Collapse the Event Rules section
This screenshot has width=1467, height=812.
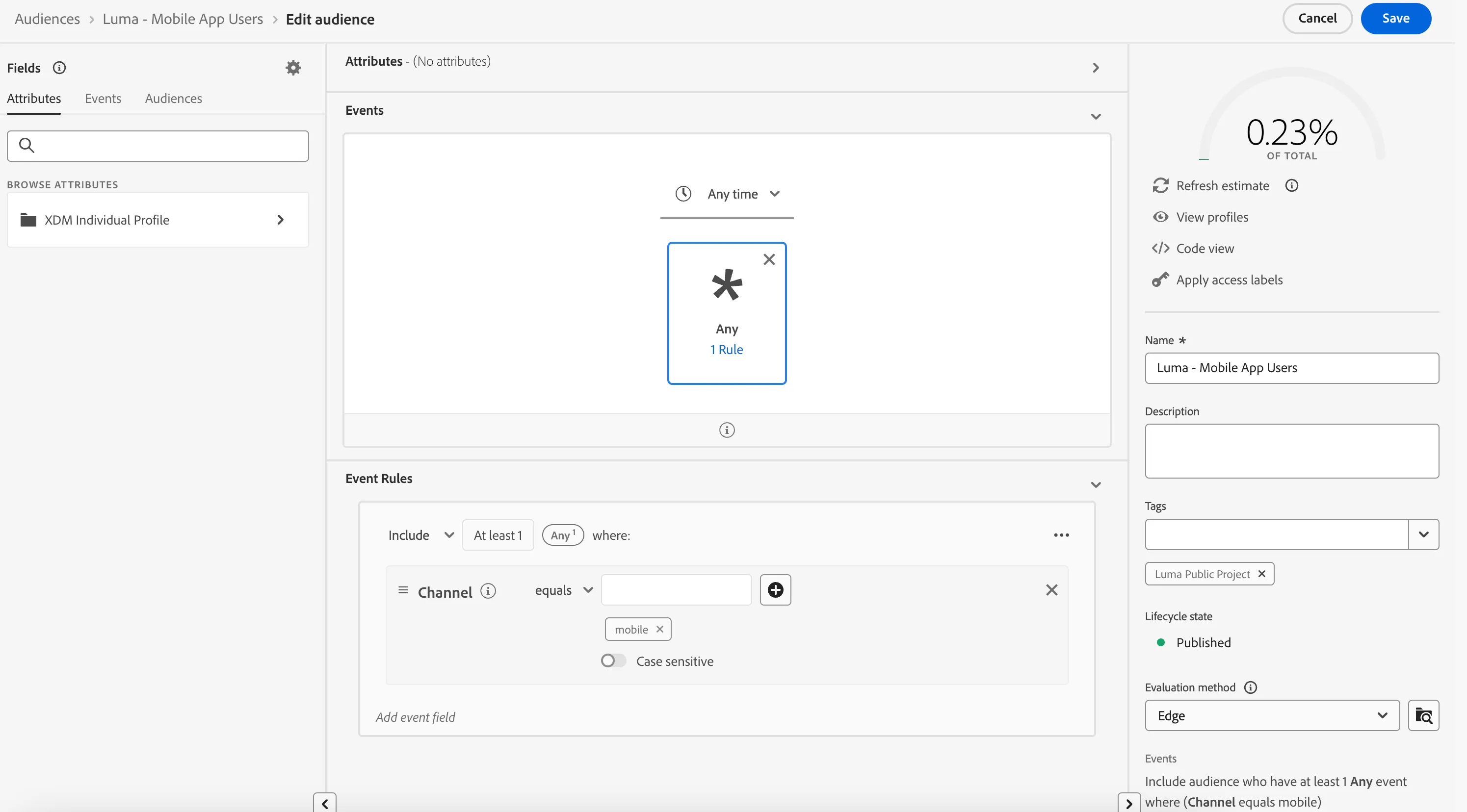1096,485
